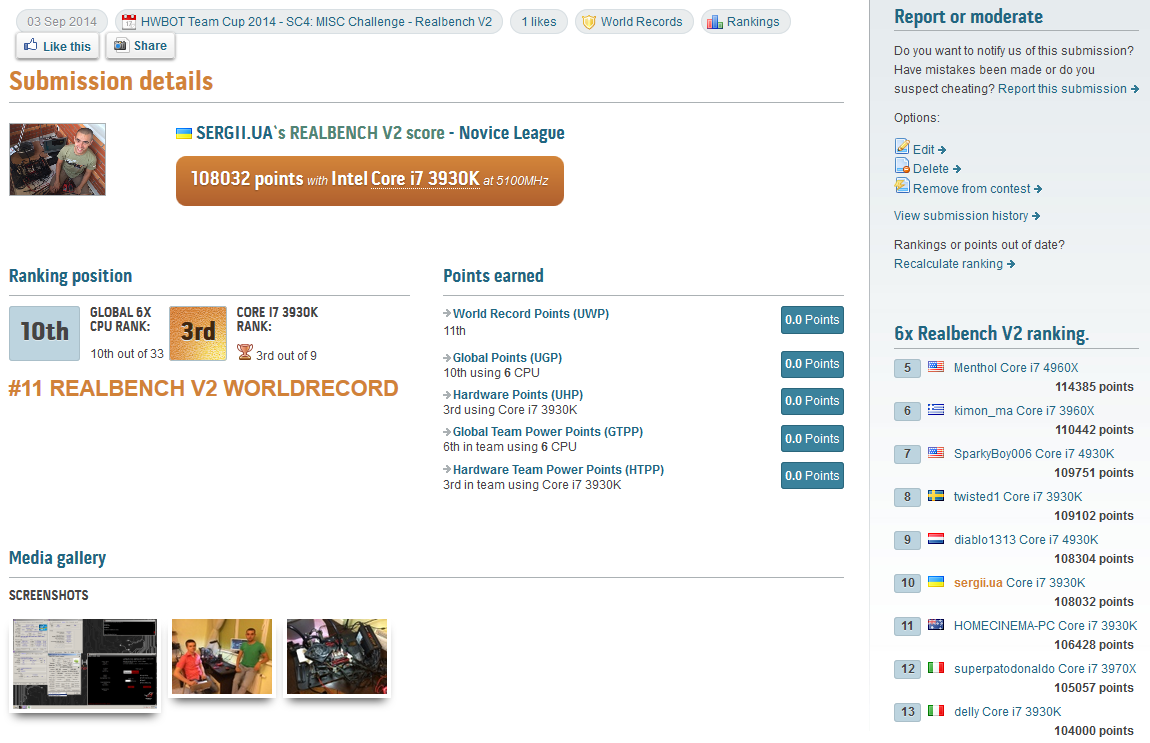Image resolution: width=1150 pixels, height=743 pixels.
Task: Open delly Core i7 3930K ranking entry
Action: [1008, 711]
